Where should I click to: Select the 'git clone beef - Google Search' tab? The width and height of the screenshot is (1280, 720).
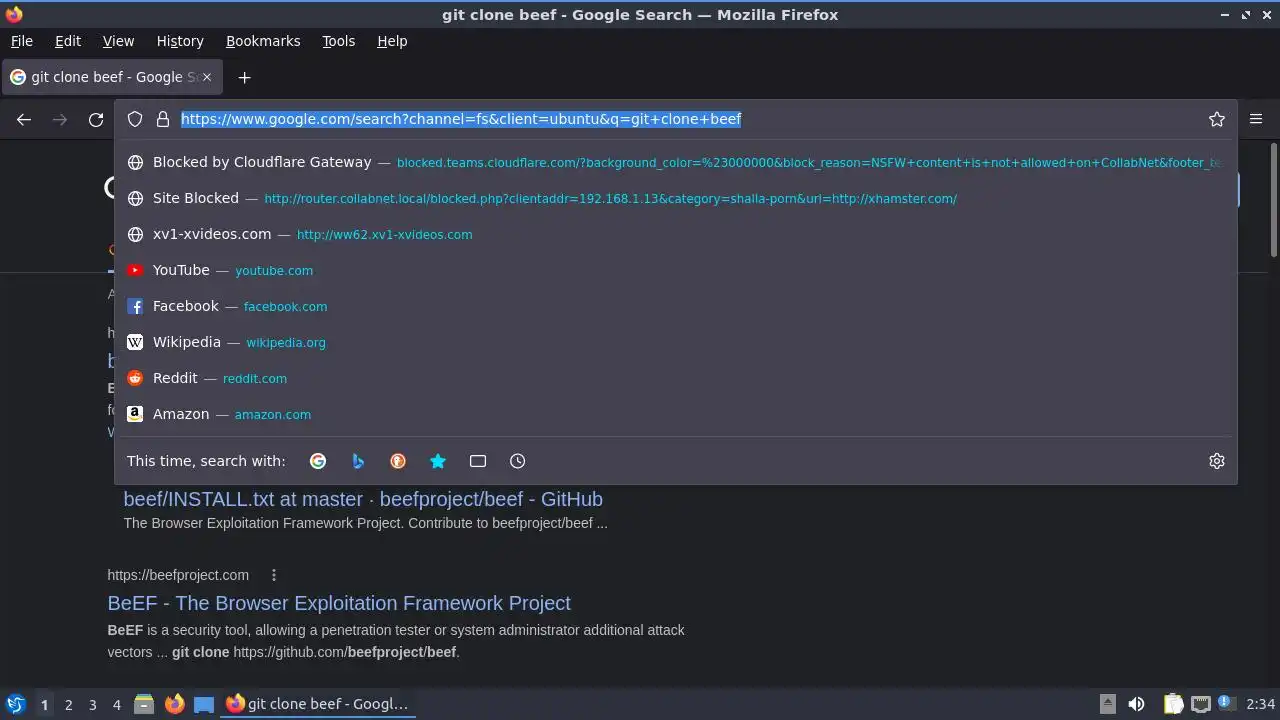(110, 77)
